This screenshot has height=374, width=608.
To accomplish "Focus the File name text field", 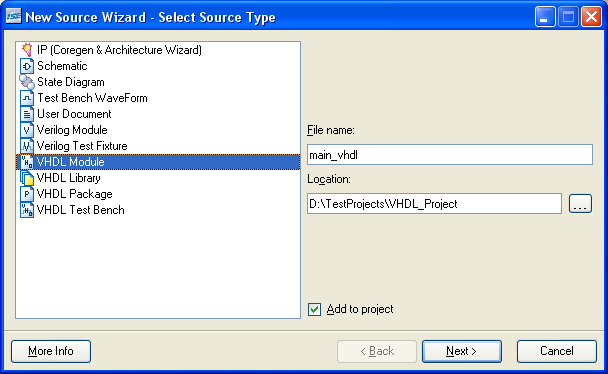I will [x=450, y=155].
